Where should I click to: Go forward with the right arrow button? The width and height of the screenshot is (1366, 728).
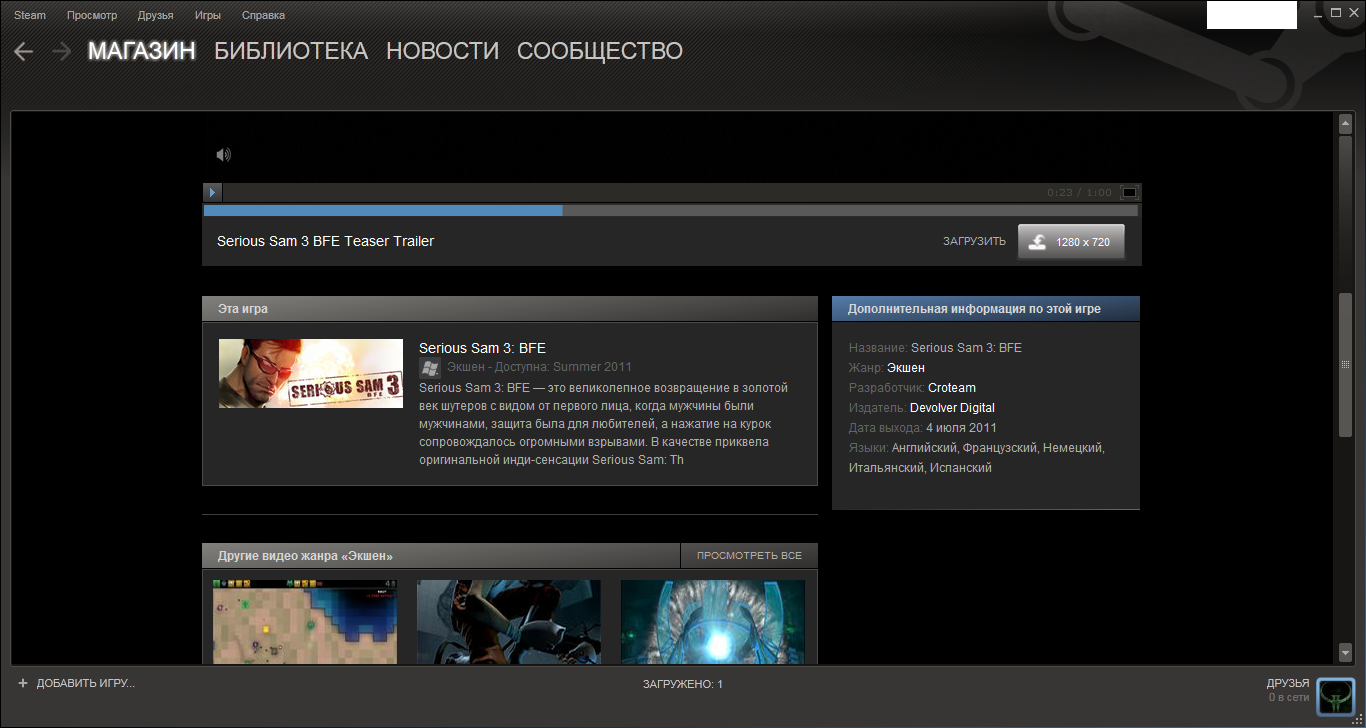point(62,52)
